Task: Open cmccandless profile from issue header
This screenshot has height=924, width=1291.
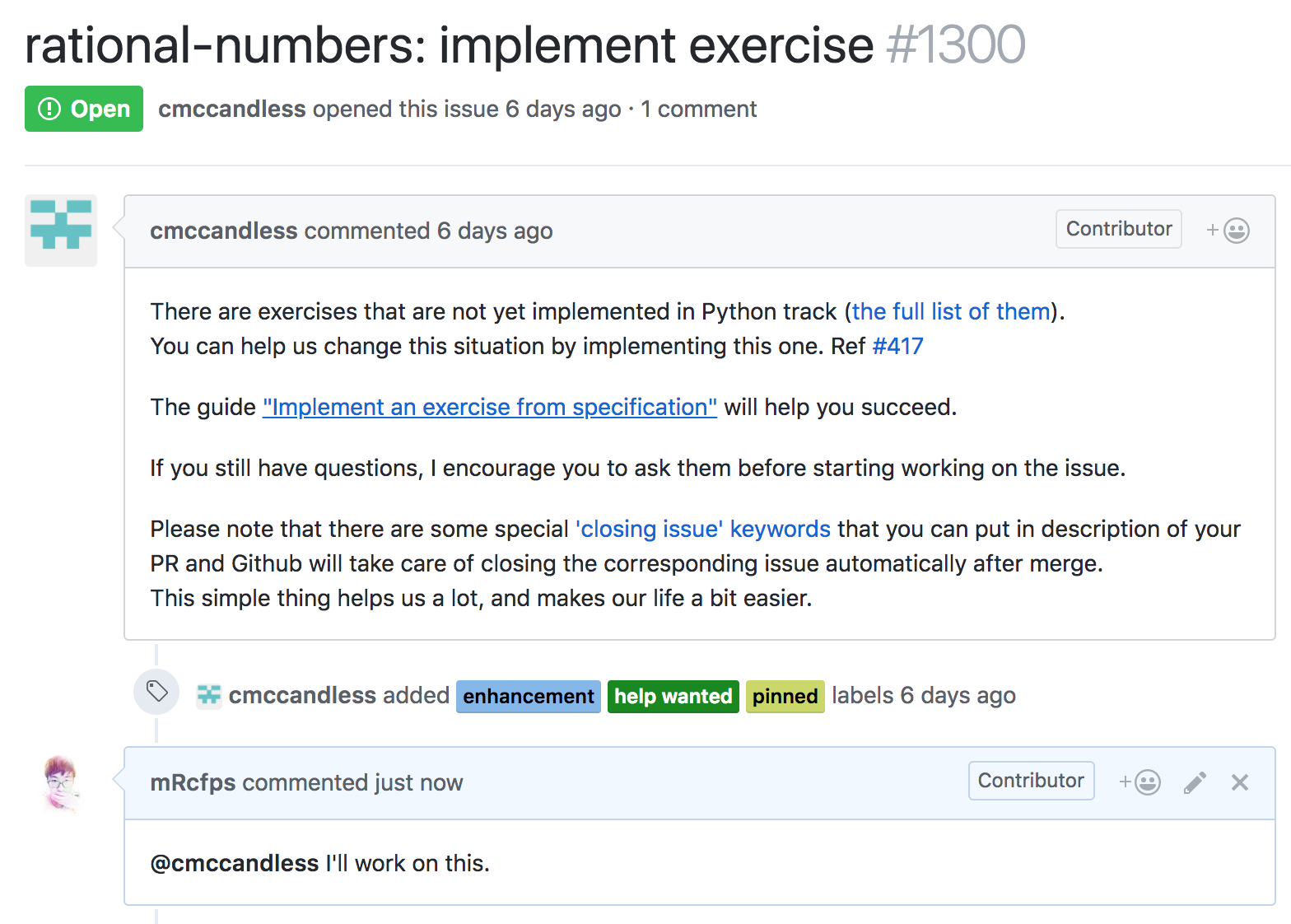Action: point(232,109)
